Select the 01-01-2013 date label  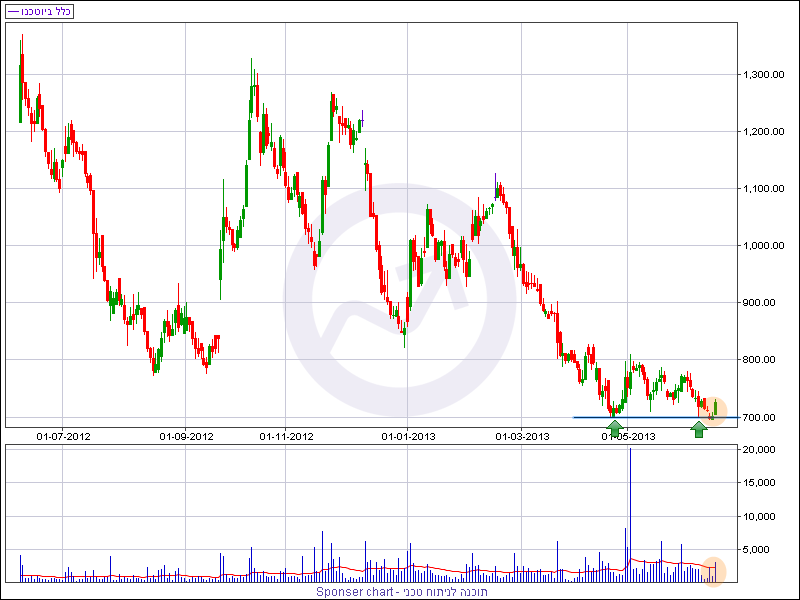point(408,436)
